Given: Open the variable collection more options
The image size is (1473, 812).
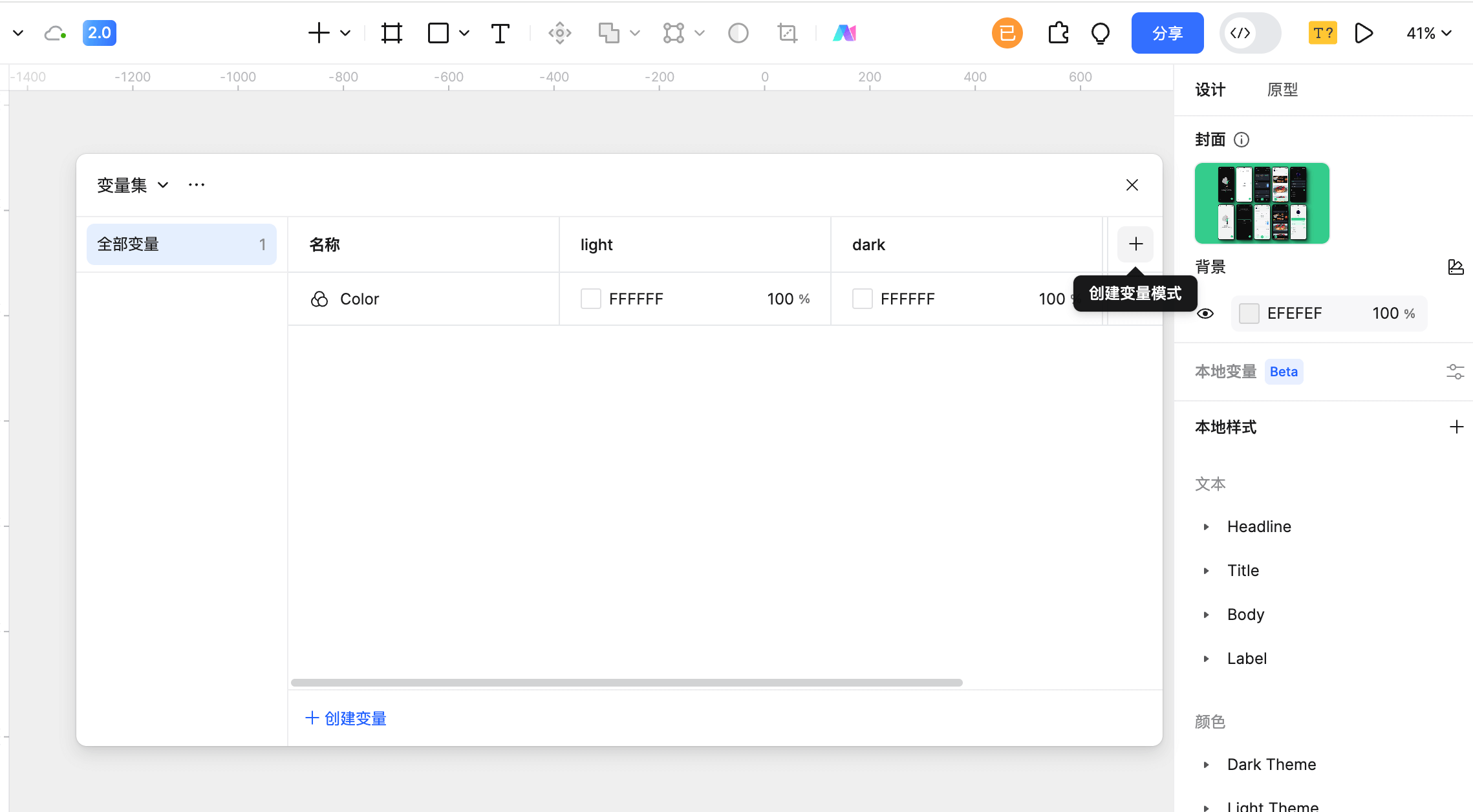Looking at the screenshot, I should [x=197, y=185].
